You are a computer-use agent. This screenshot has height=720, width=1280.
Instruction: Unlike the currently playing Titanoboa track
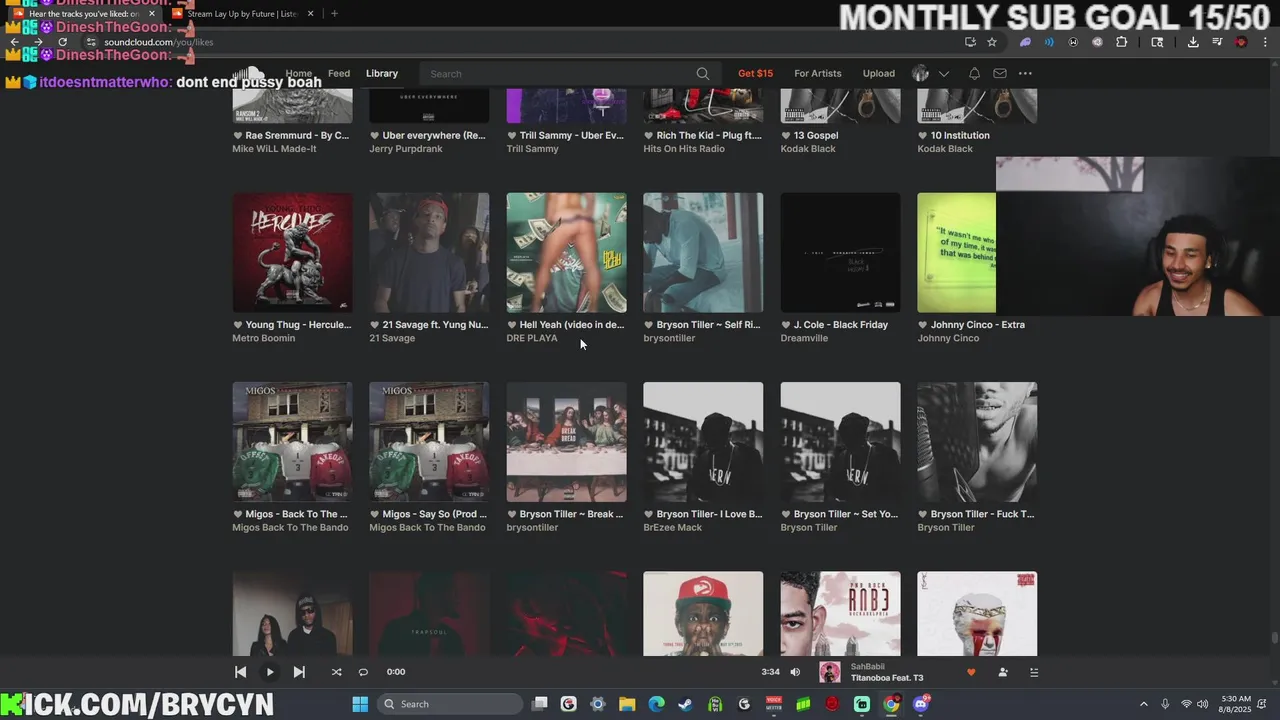[970, 672]
